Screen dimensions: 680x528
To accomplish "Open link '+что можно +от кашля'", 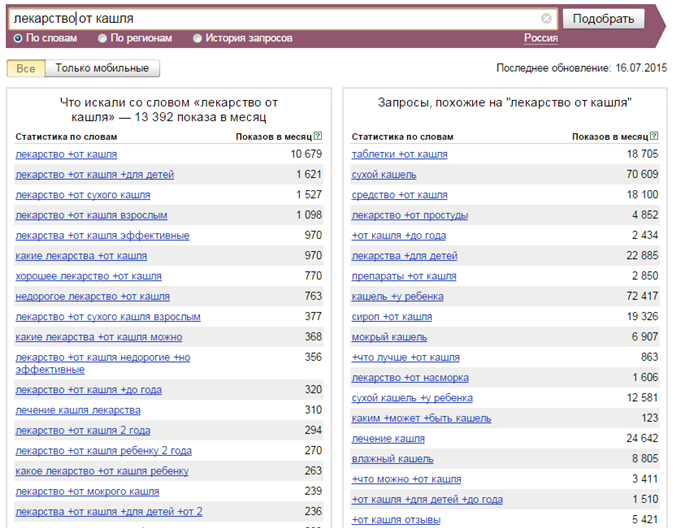I will [406, 479].
